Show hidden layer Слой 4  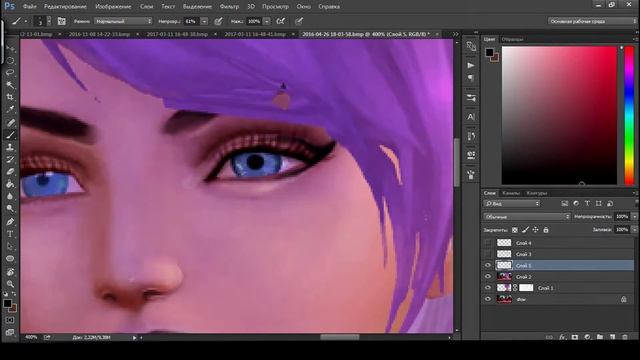488,243
